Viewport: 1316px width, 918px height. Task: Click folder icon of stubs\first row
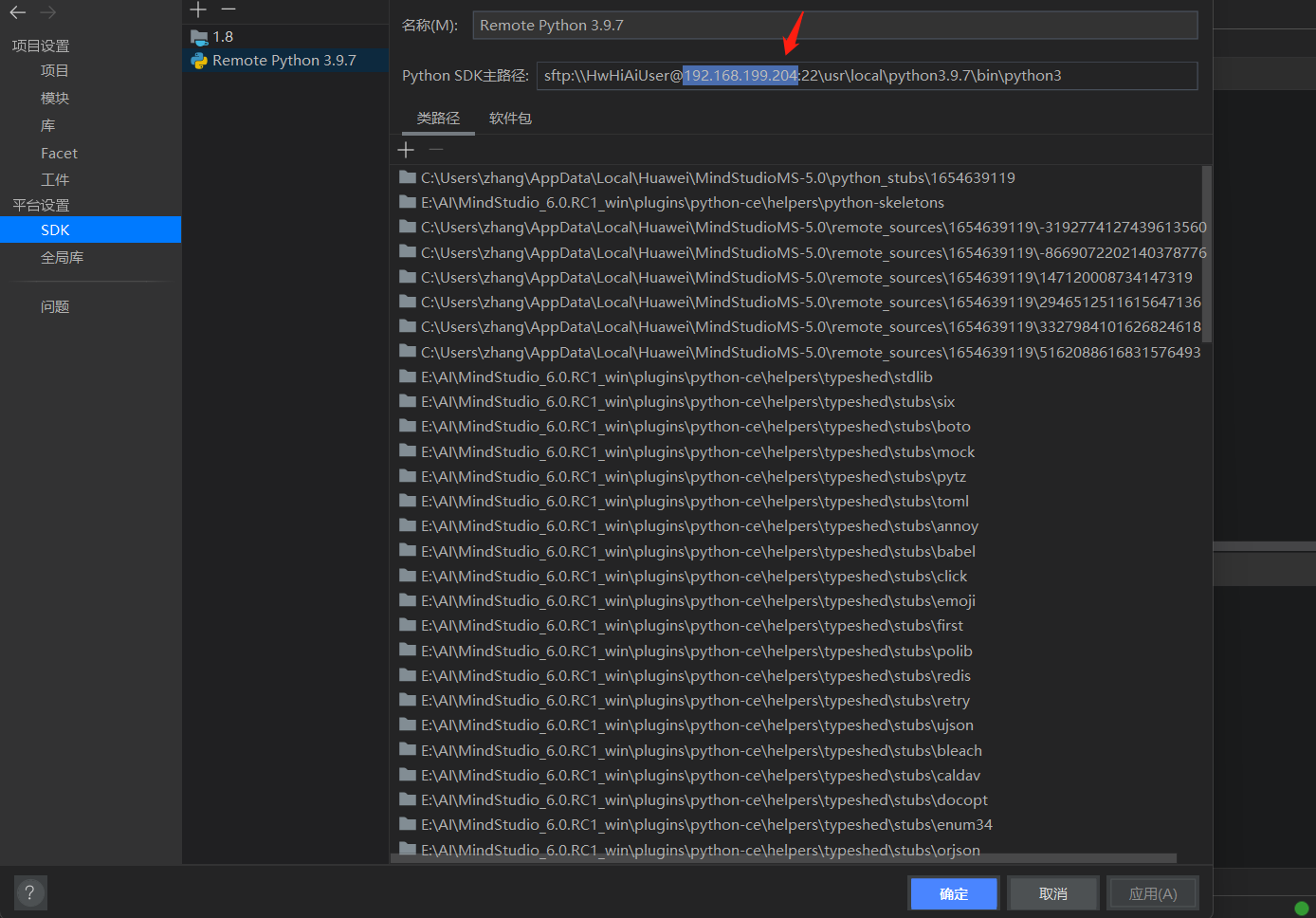[x=409, y=625]
